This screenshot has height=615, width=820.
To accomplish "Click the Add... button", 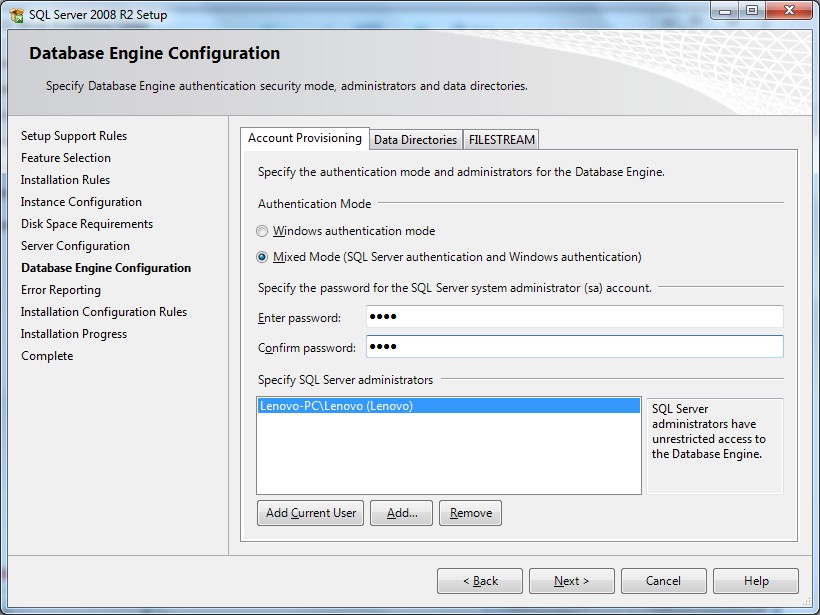I will coord(402,513).
